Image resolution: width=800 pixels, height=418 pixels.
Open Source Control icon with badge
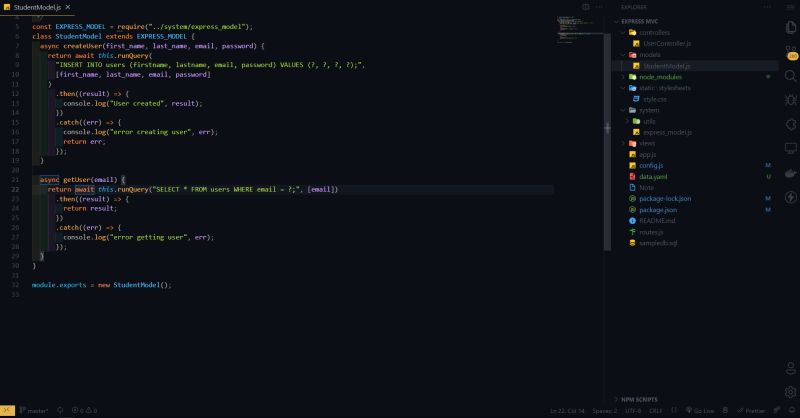coord(791,52)
